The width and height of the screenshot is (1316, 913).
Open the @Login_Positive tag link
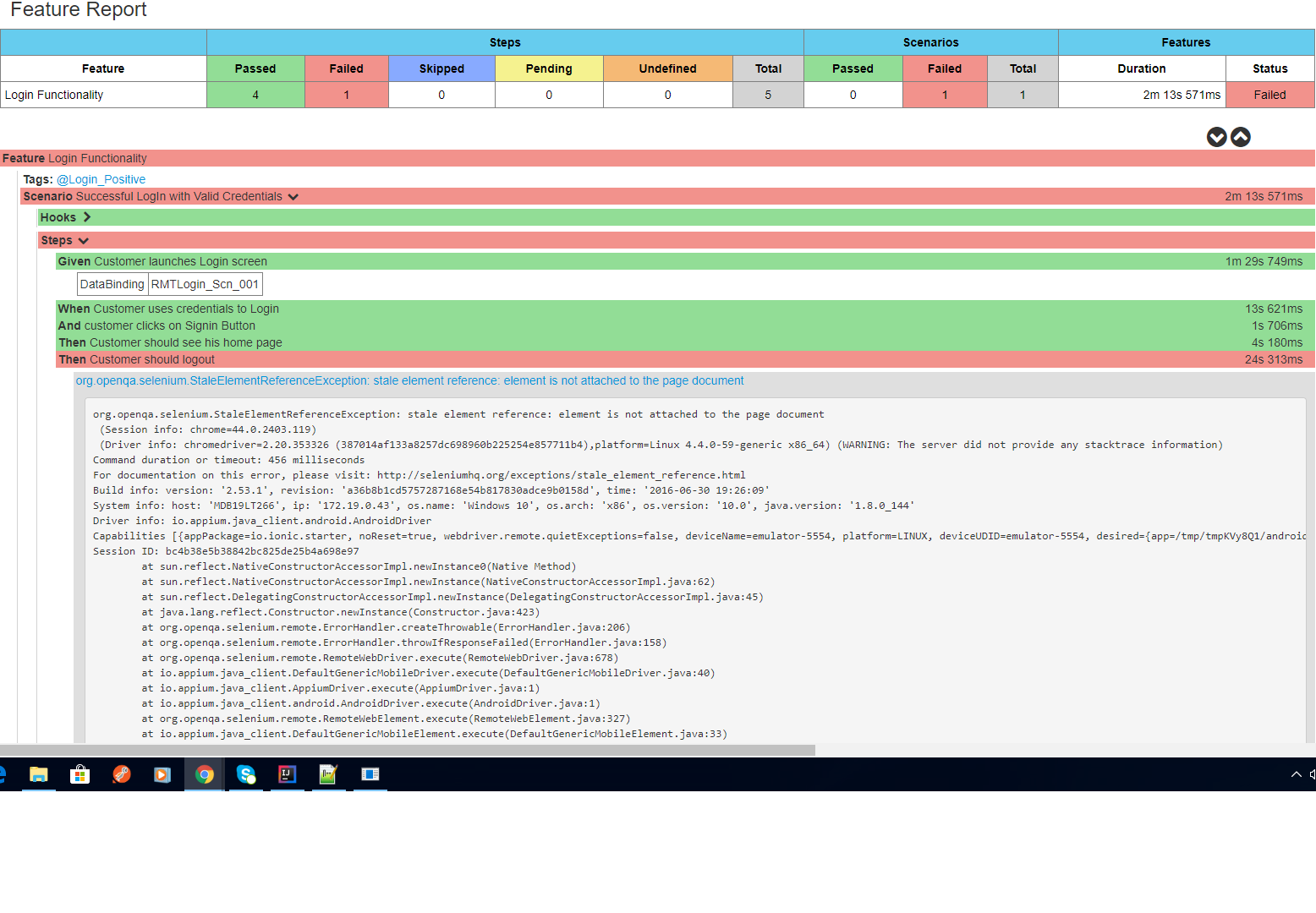coord(101,179)
